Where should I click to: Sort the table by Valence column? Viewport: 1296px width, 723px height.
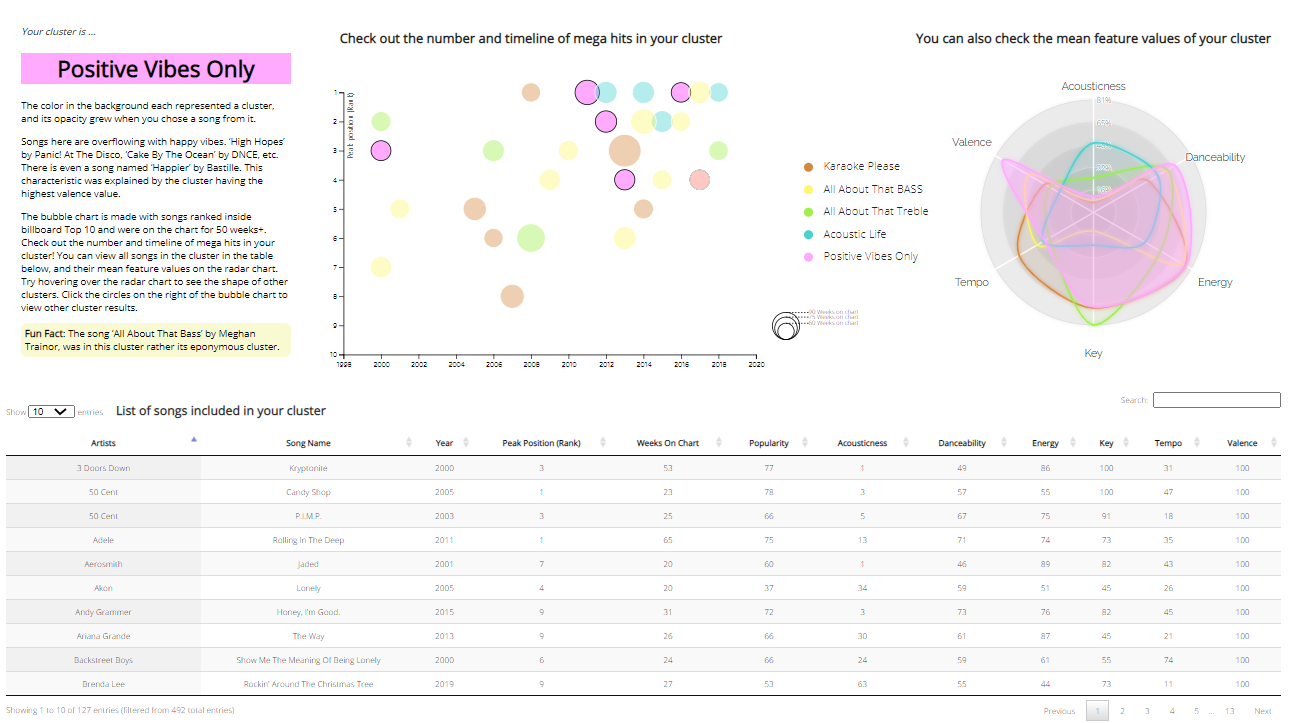click(1242, 443)
